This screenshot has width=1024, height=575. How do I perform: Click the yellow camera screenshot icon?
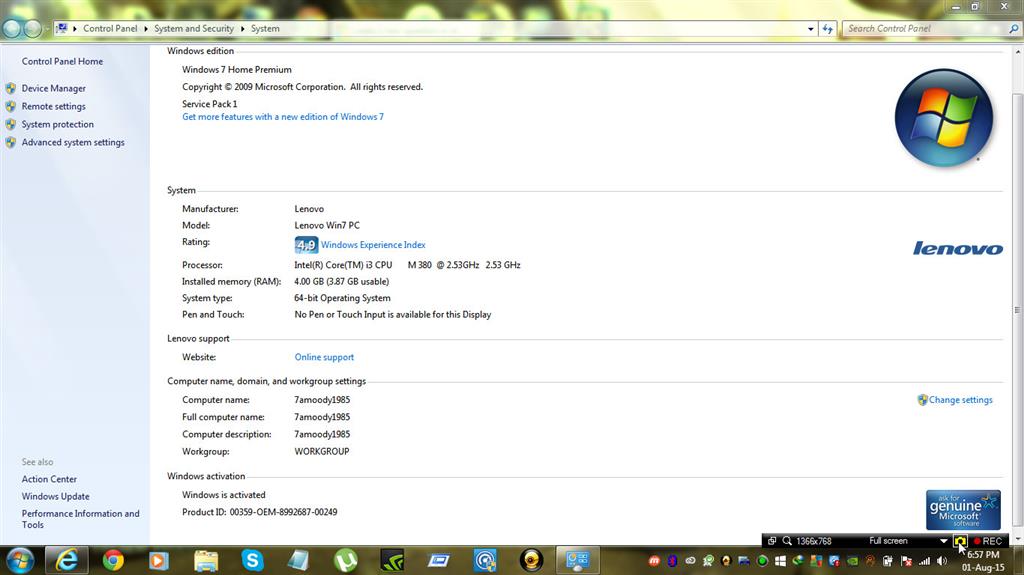(x=960, y=541)
